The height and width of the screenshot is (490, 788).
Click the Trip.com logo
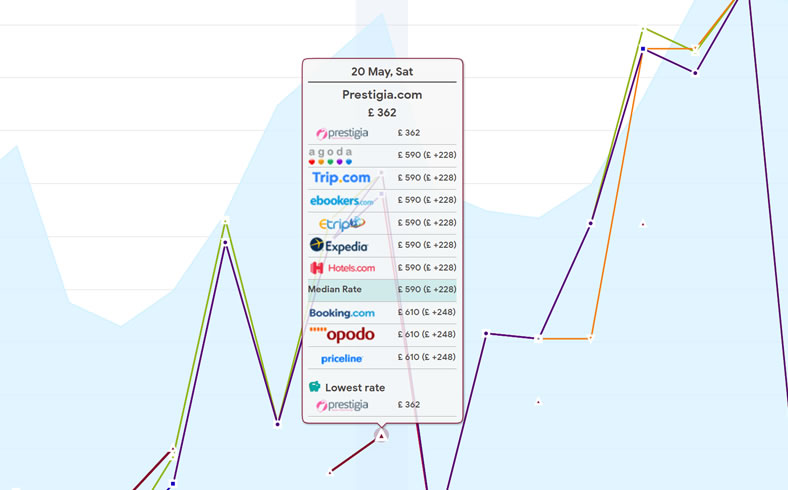click(x=341, y=178)
